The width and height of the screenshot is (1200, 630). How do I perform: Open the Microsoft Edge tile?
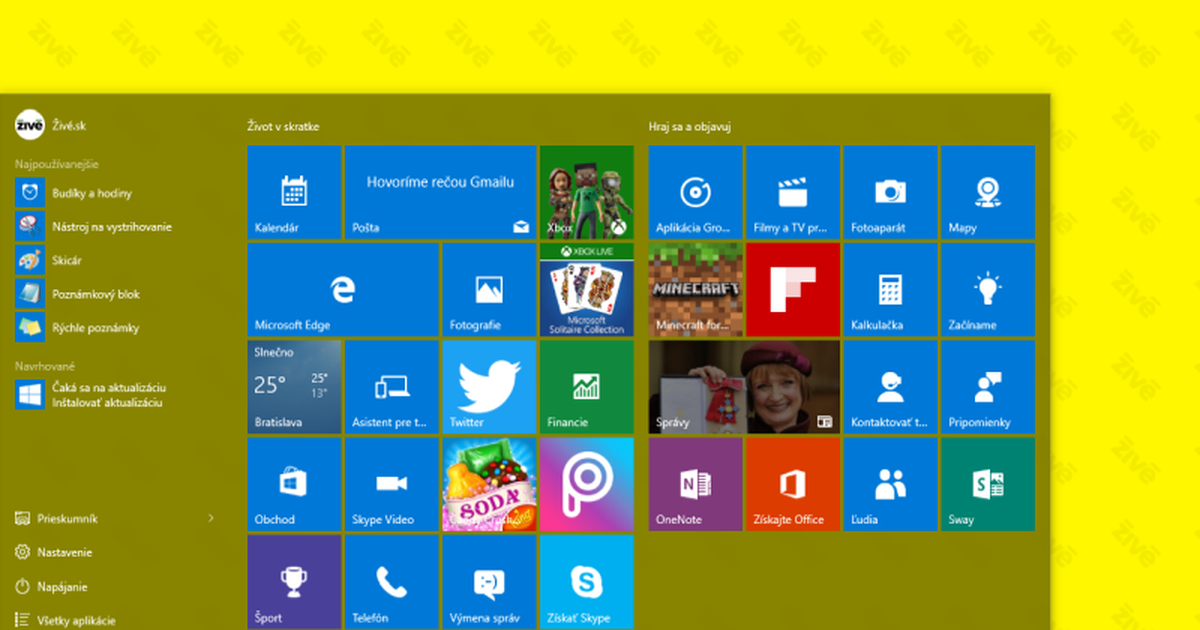pyautogui.click(x=342, y=289)
